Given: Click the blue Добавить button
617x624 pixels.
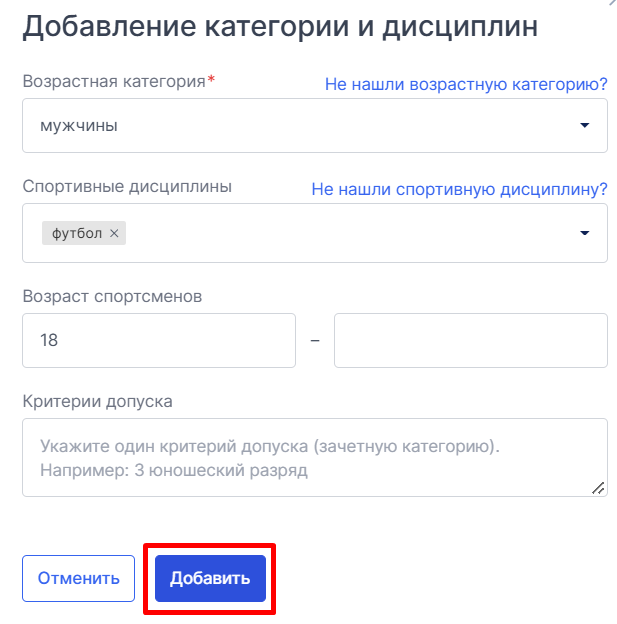Looking at the screenshot, I should 210,578.
